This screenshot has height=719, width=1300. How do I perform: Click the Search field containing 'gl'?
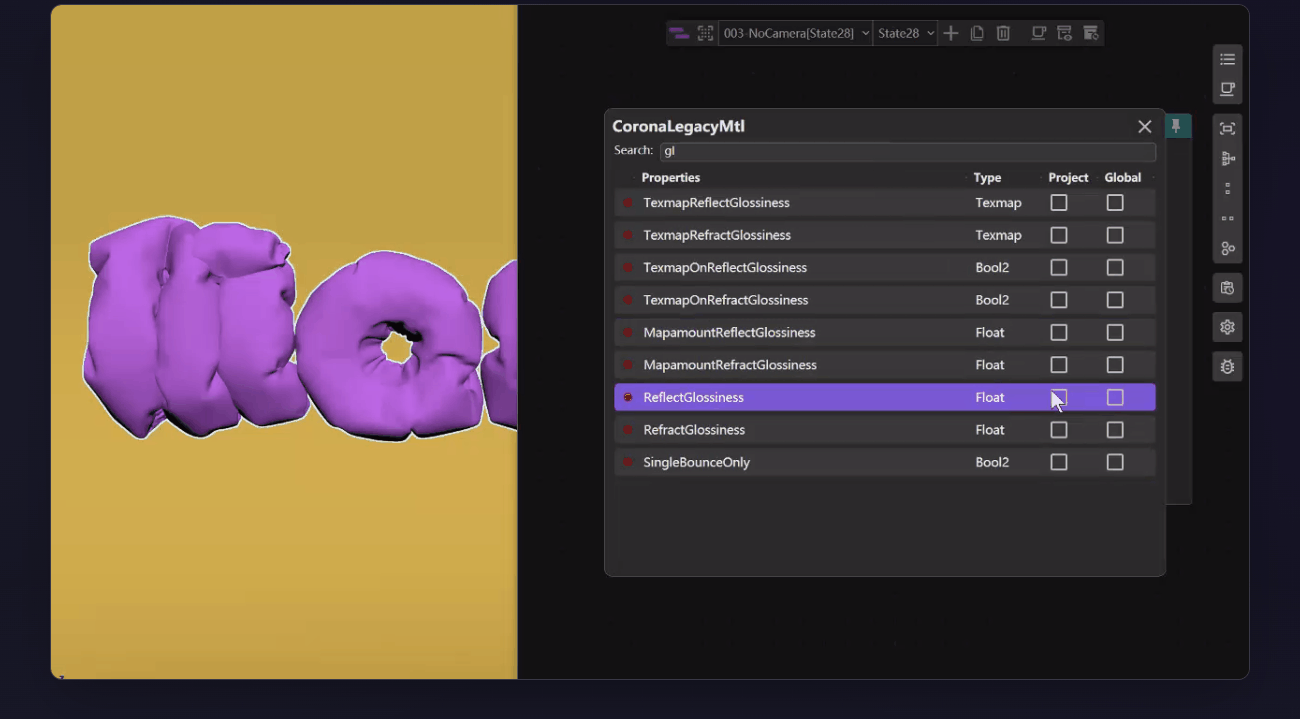point(906,151)
